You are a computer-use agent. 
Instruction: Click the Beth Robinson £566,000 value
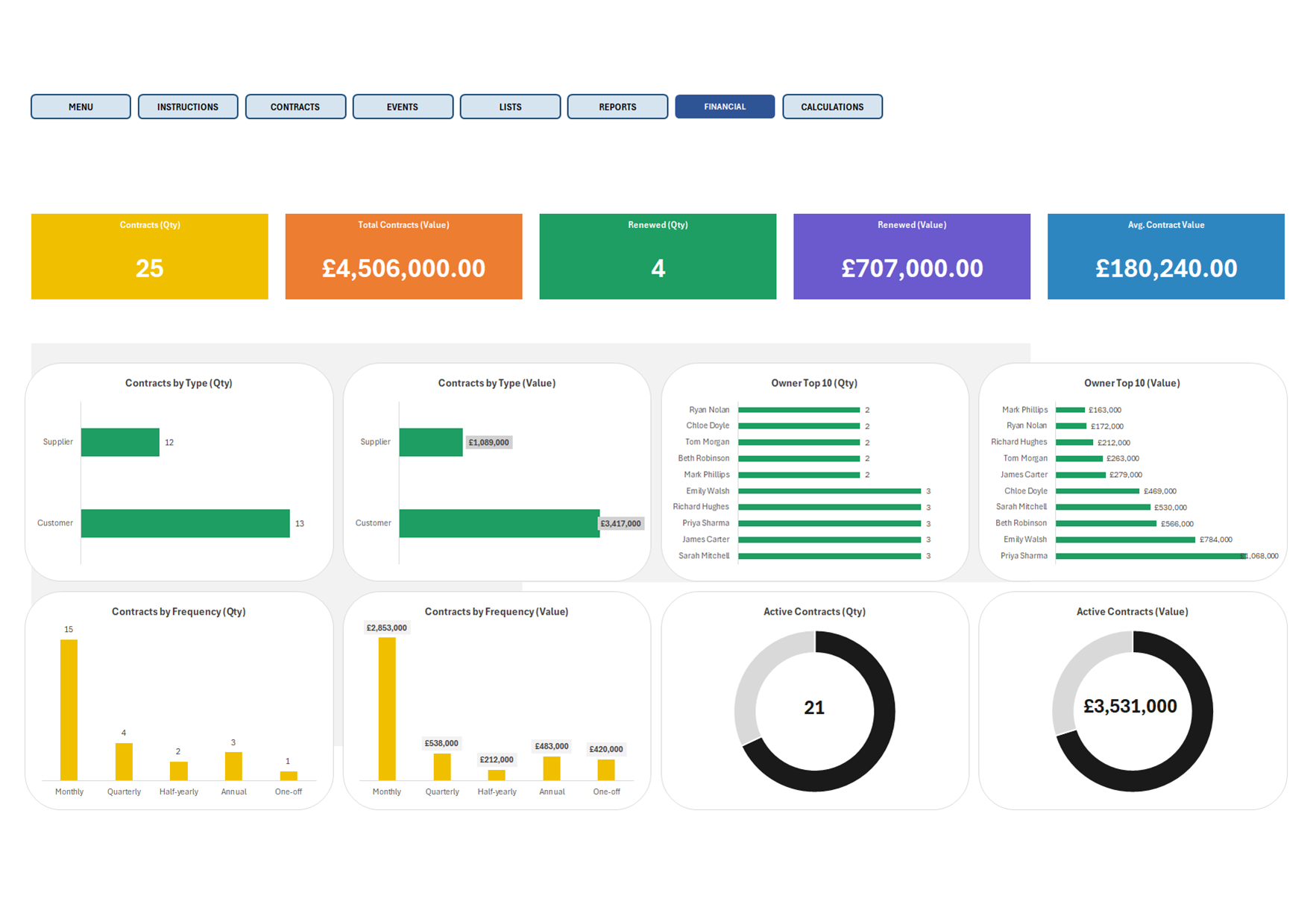(1177, 524)
